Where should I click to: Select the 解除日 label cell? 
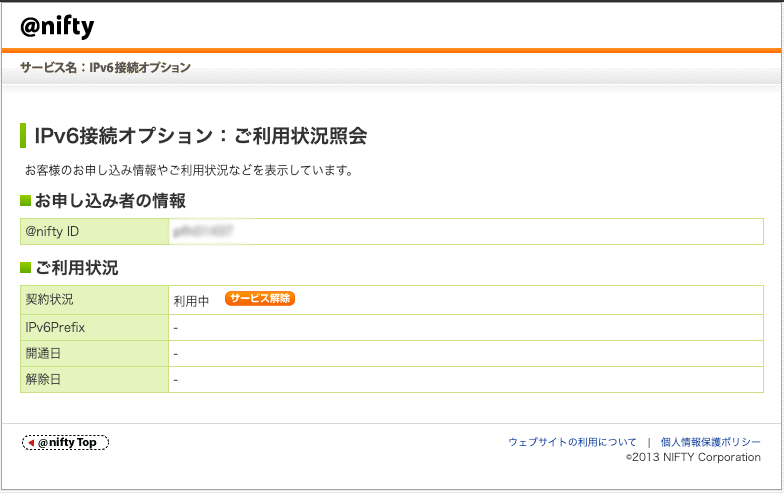(x=94, y=380)
